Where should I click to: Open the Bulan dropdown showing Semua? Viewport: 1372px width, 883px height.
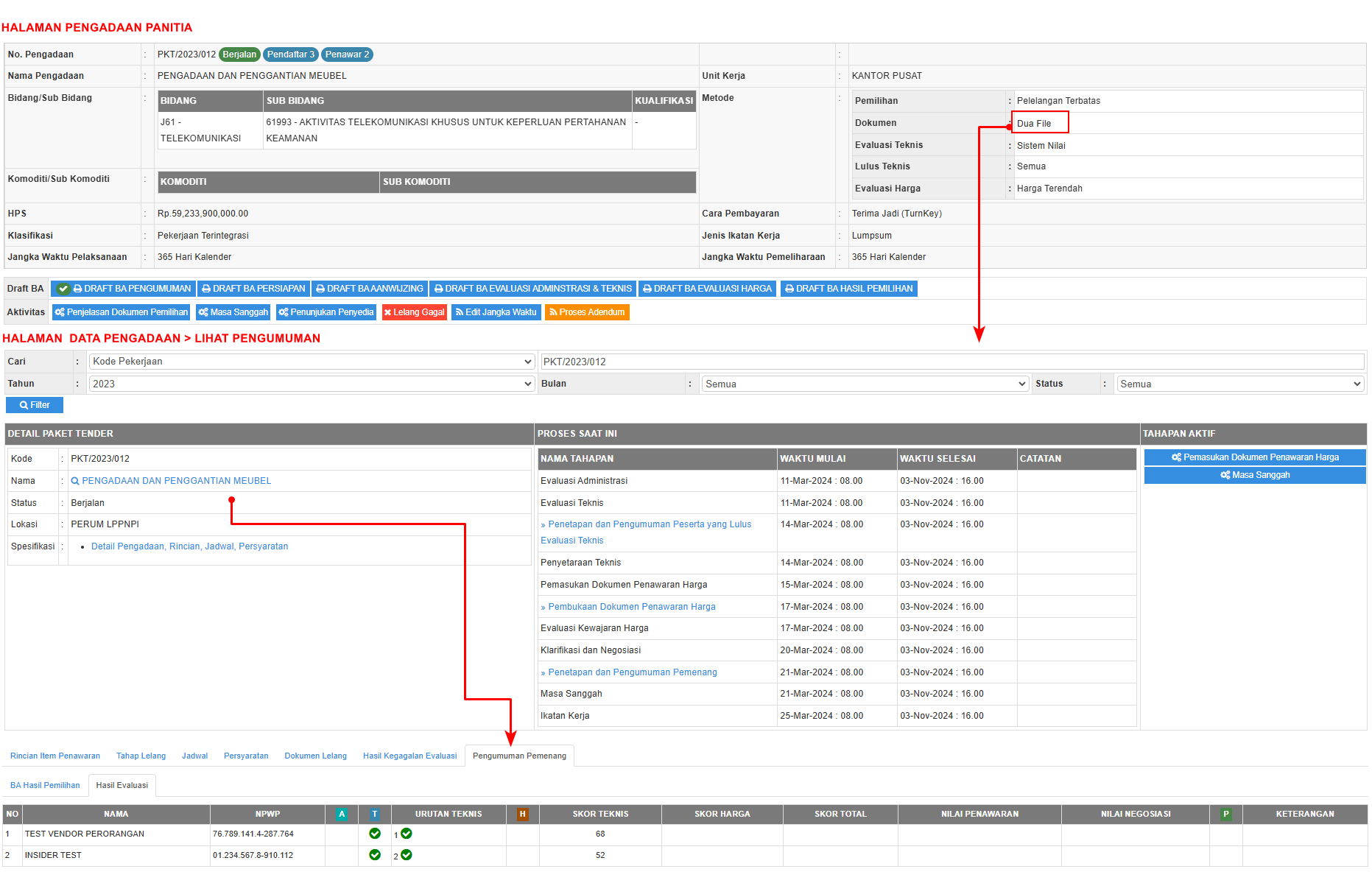point(865,384)
